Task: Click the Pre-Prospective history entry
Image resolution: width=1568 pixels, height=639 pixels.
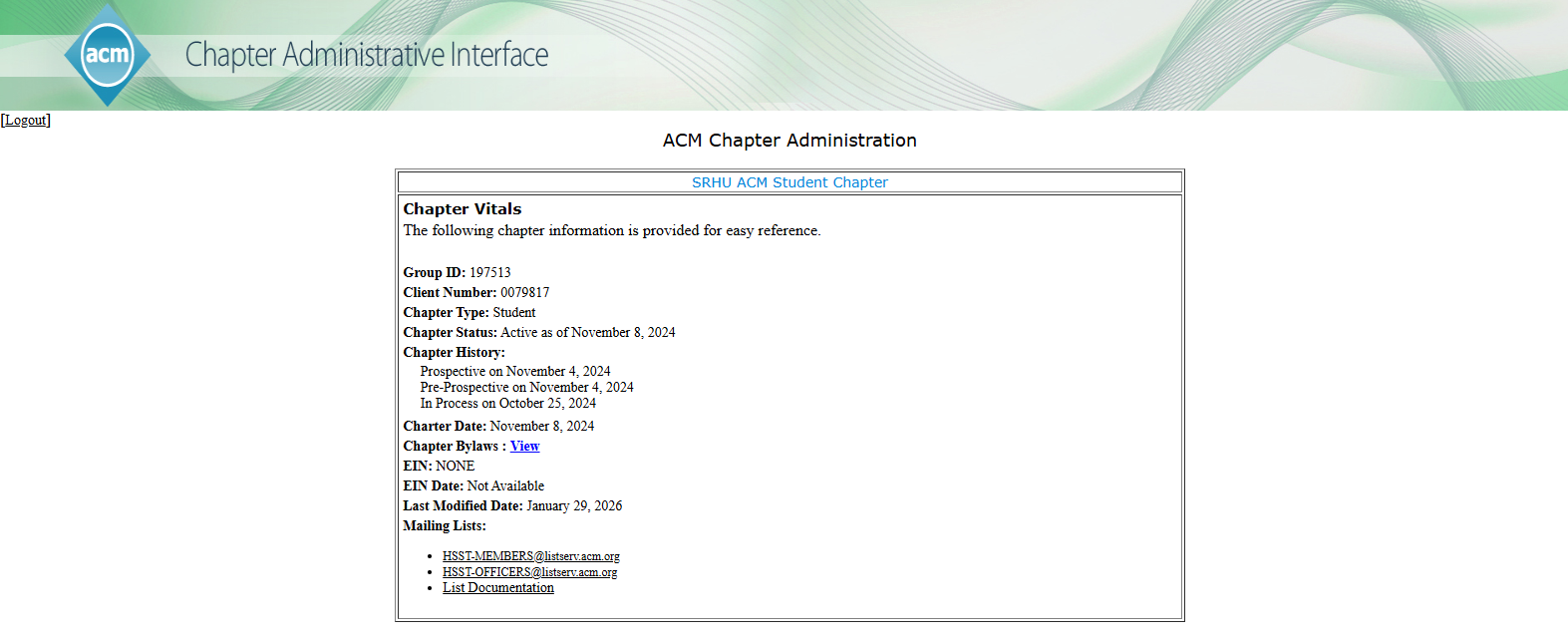Action: pos(526,387)
